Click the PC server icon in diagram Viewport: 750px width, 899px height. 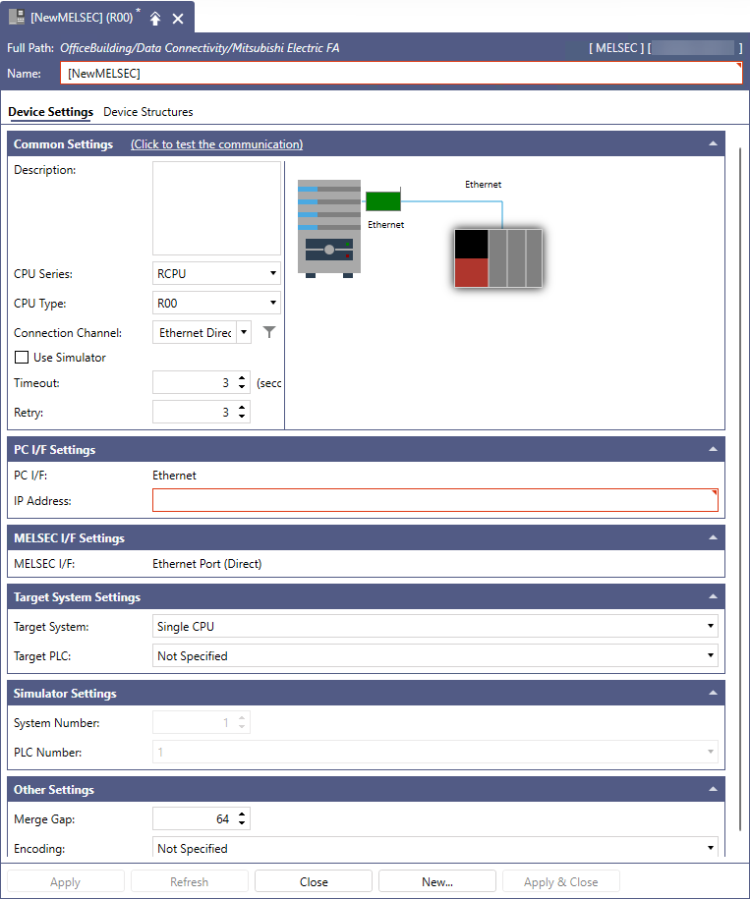tap(329, 229)
